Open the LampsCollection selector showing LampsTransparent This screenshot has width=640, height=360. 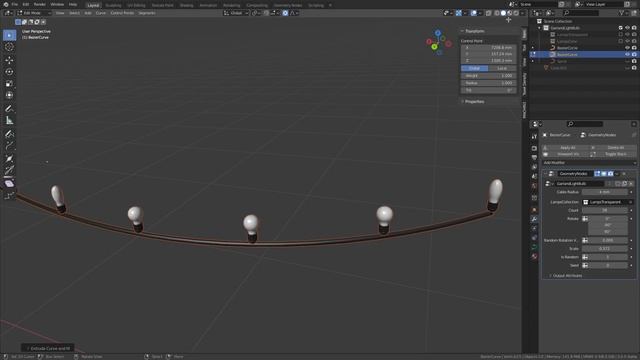click(608, 202)
